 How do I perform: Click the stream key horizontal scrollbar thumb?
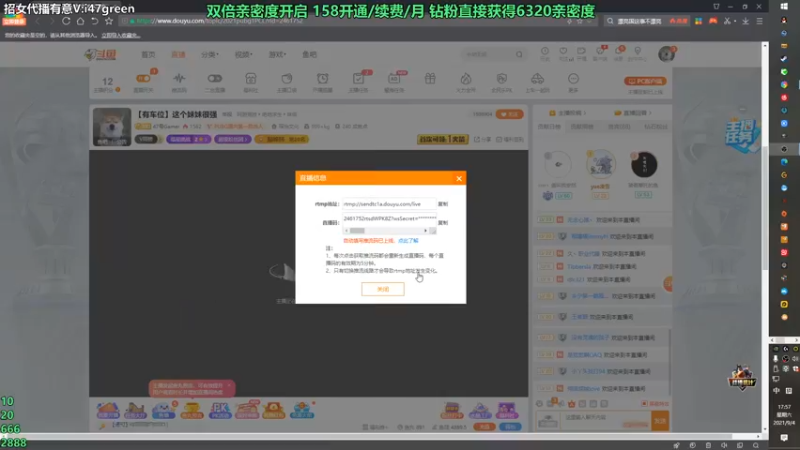(357, 231)
